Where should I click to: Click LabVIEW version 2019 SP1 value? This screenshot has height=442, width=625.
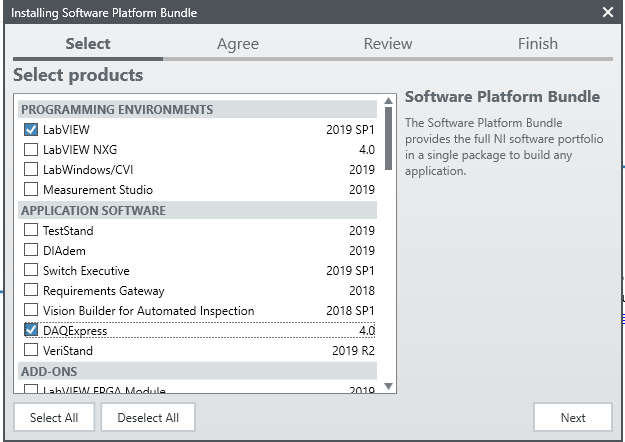point(350,130)
